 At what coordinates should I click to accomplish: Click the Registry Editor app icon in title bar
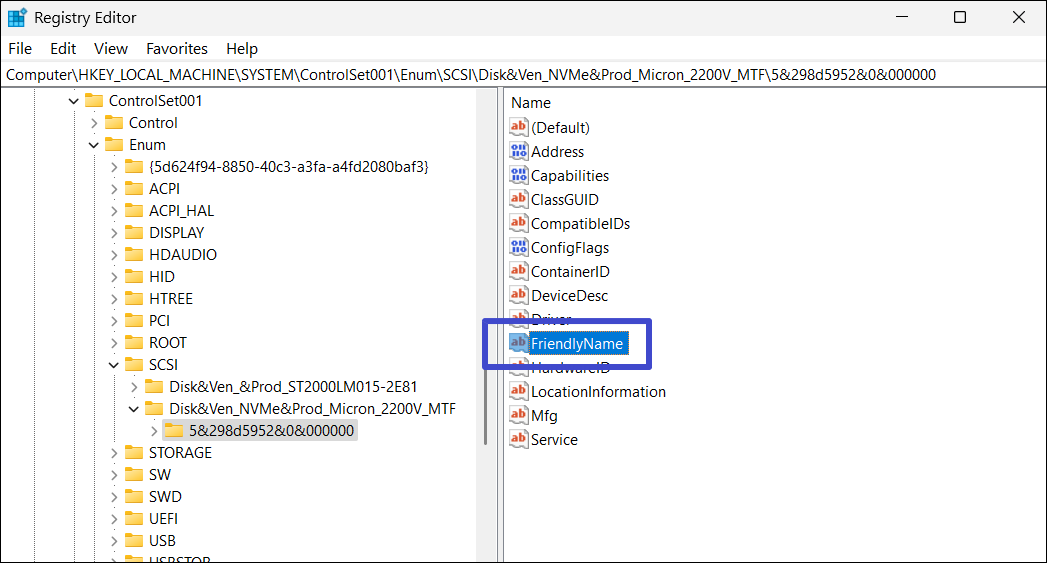[x=17, y=18]
